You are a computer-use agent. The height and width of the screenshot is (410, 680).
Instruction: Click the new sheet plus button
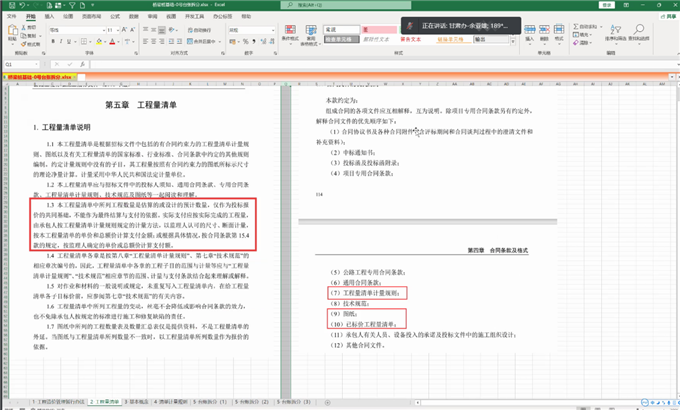point(327,403)
